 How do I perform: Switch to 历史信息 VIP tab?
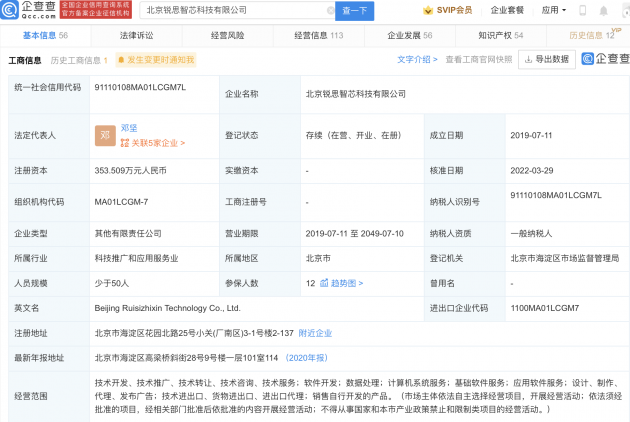click(x=592, y=35)
